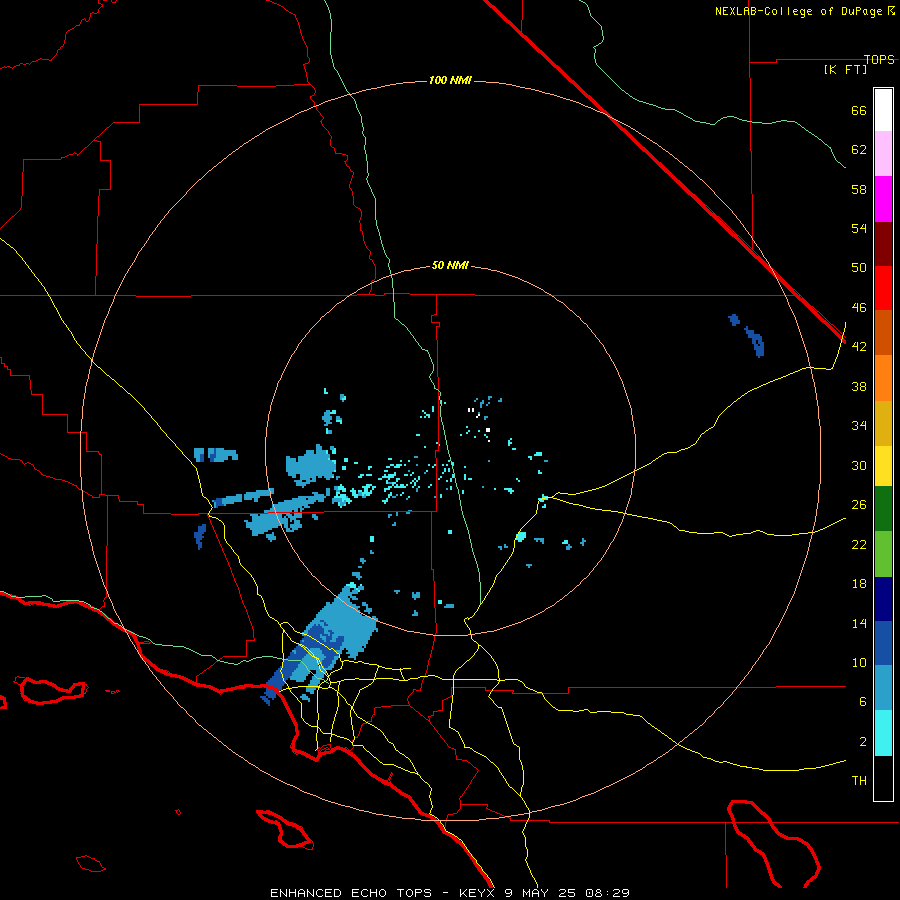
Task: Click the legend value "30"
Action: [859, 465]
